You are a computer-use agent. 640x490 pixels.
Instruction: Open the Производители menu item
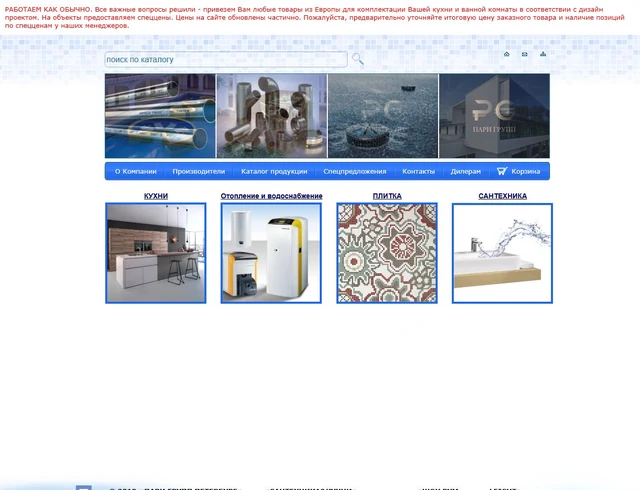[198, 172]
